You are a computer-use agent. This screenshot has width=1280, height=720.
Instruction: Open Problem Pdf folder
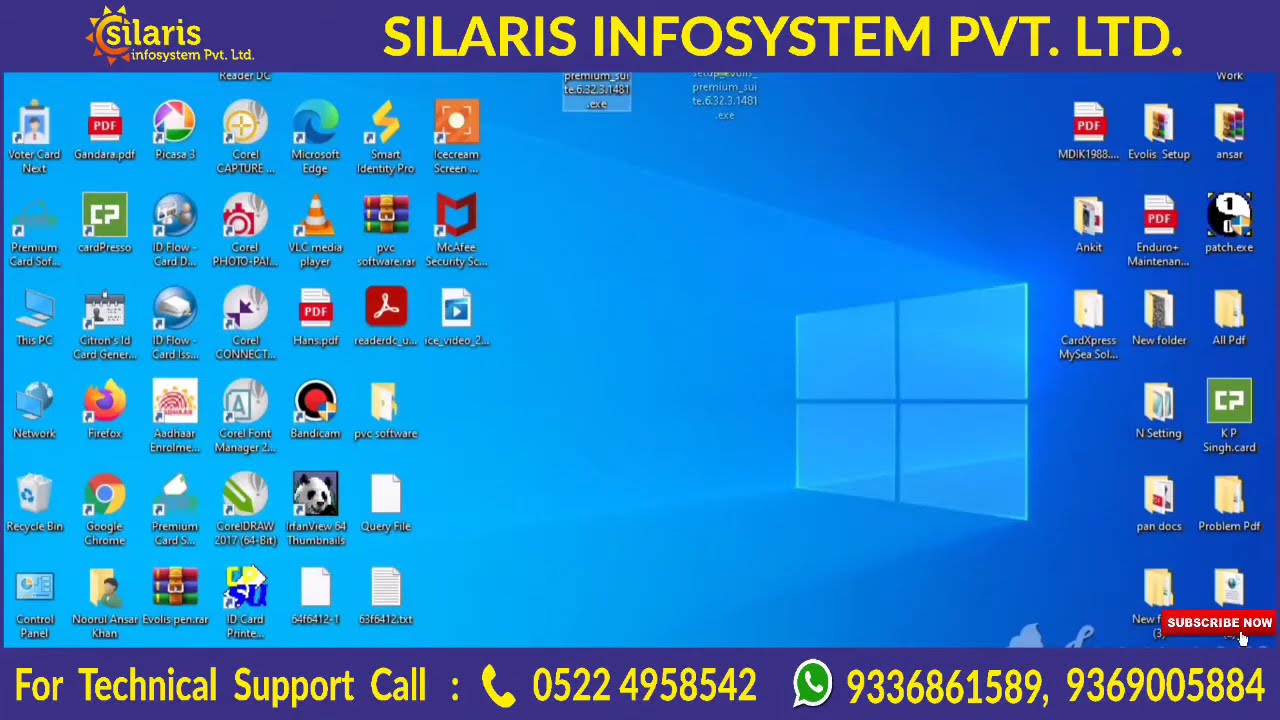click(1229, 502)
